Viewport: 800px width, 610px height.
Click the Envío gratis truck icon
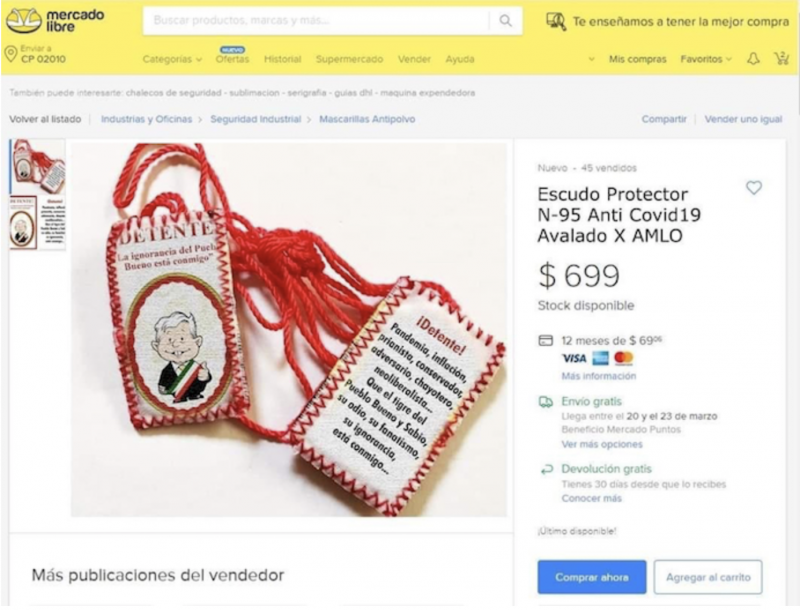pos(546,402)
